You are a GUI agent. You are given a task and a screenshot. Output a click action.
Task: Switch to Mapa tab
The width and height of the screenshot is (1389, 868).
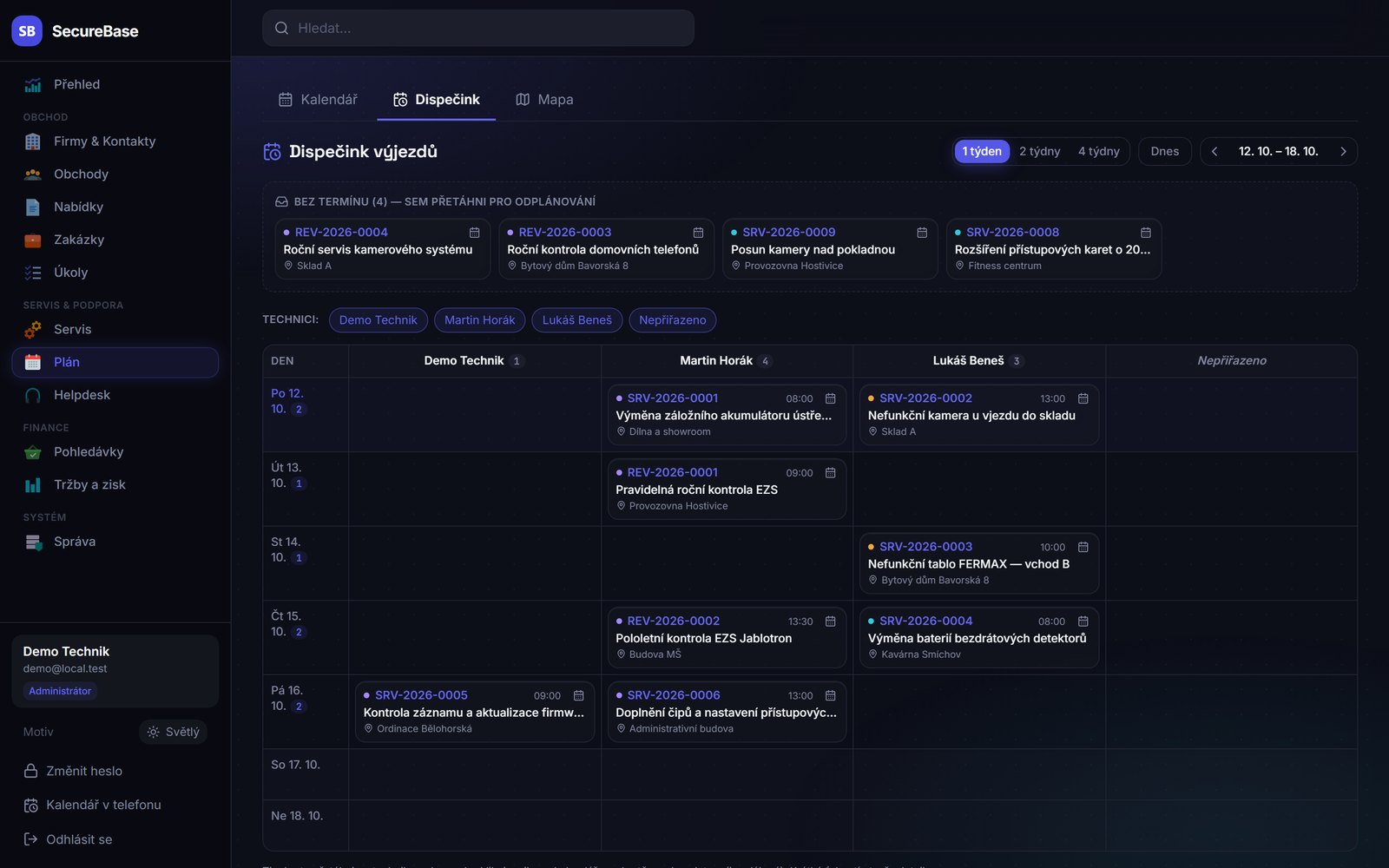[x=544, y=100]
